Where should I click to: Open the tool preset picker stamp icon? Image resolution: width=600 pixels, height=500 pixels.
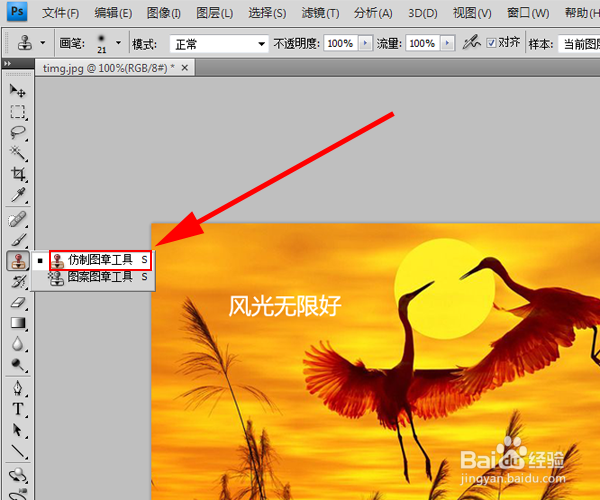click(25, 42)
